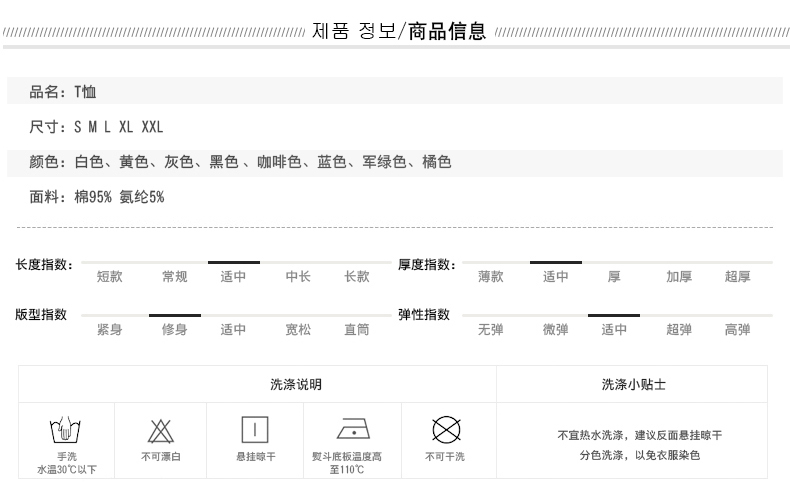Click the hang-dry square icon
This screenshot has height=484, width=790.
[255, 430]
